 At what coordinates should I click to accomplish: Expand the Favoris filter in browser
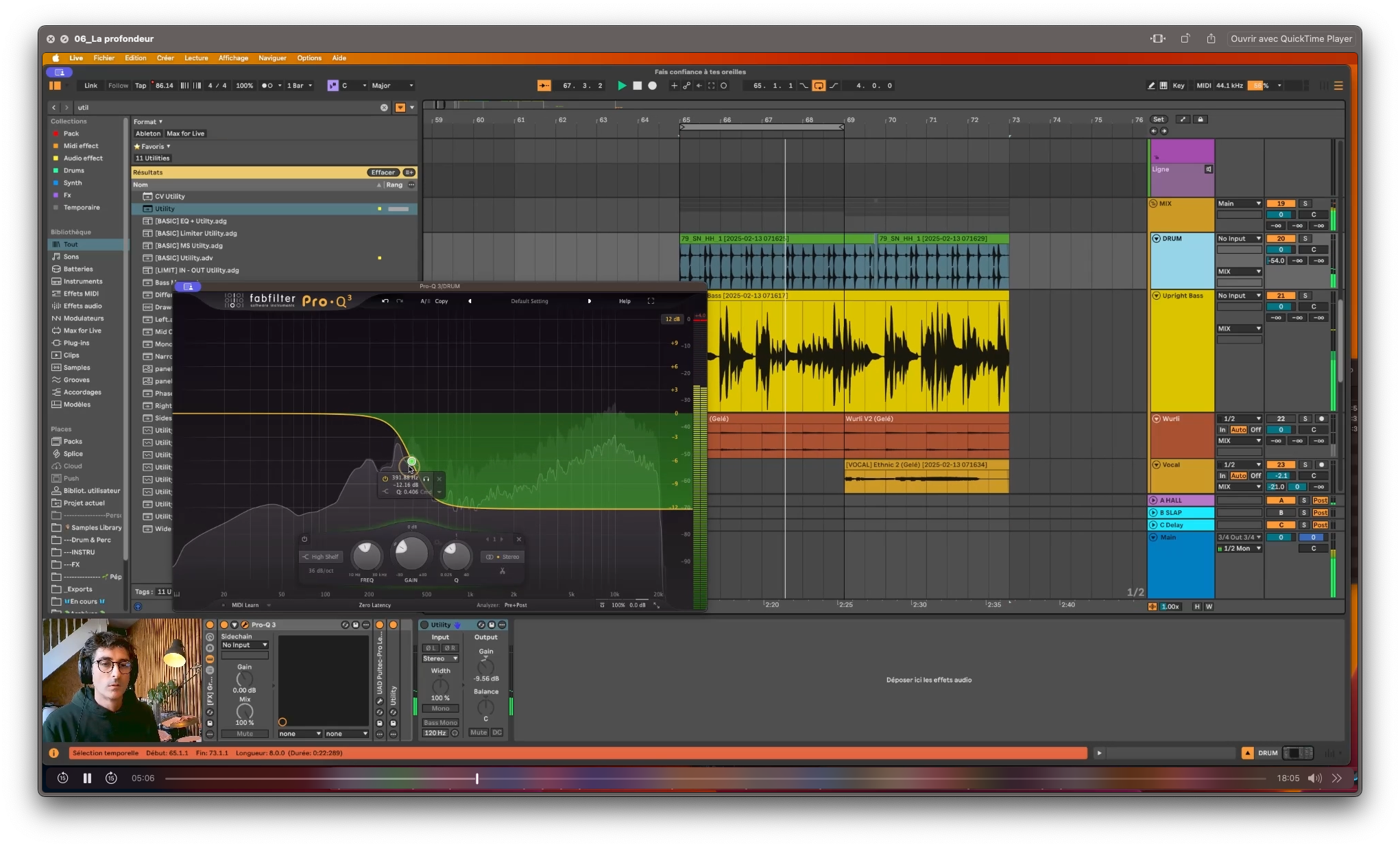click(x=152, y=146)
